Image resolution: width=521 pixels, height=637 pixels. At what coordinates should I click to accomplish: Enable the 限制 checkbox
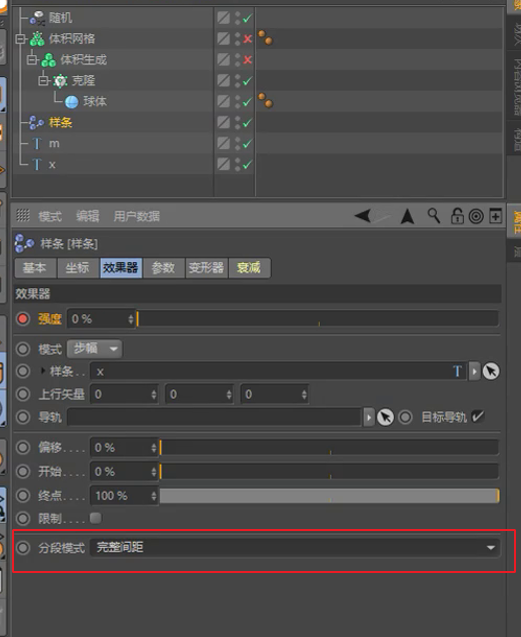(96, 518)
